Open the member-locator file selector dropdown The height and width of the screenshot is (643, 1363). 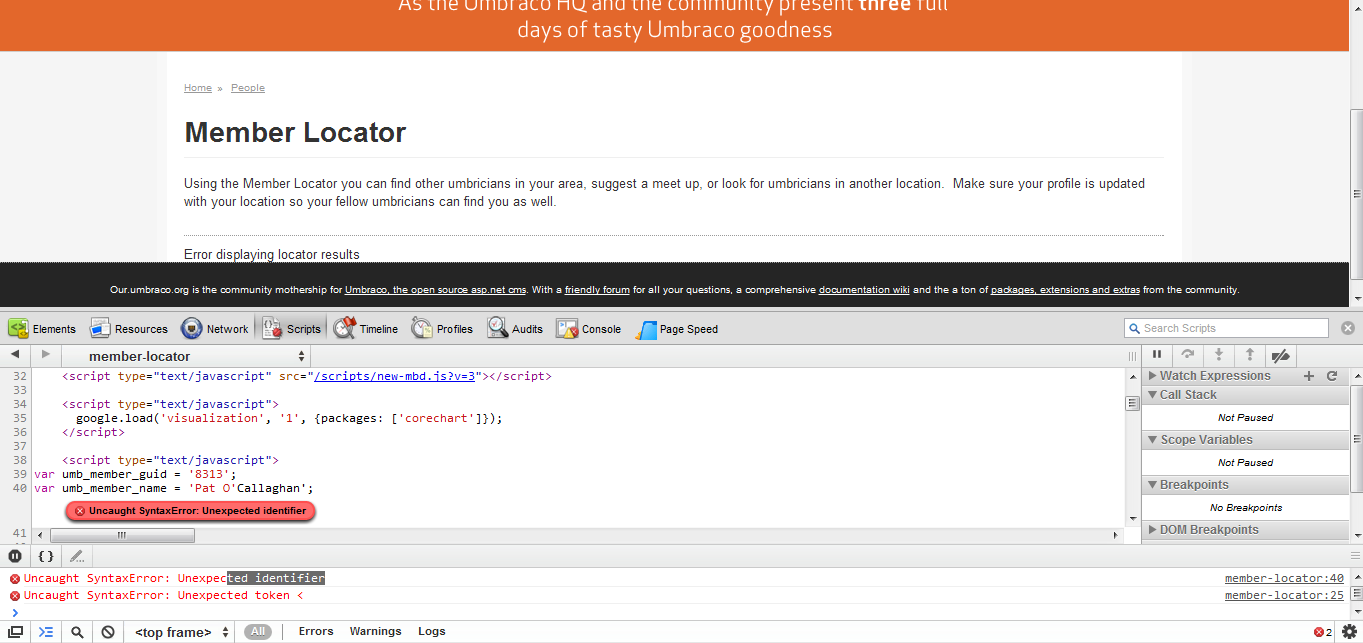pyautogui.click(x=186, y=356)
